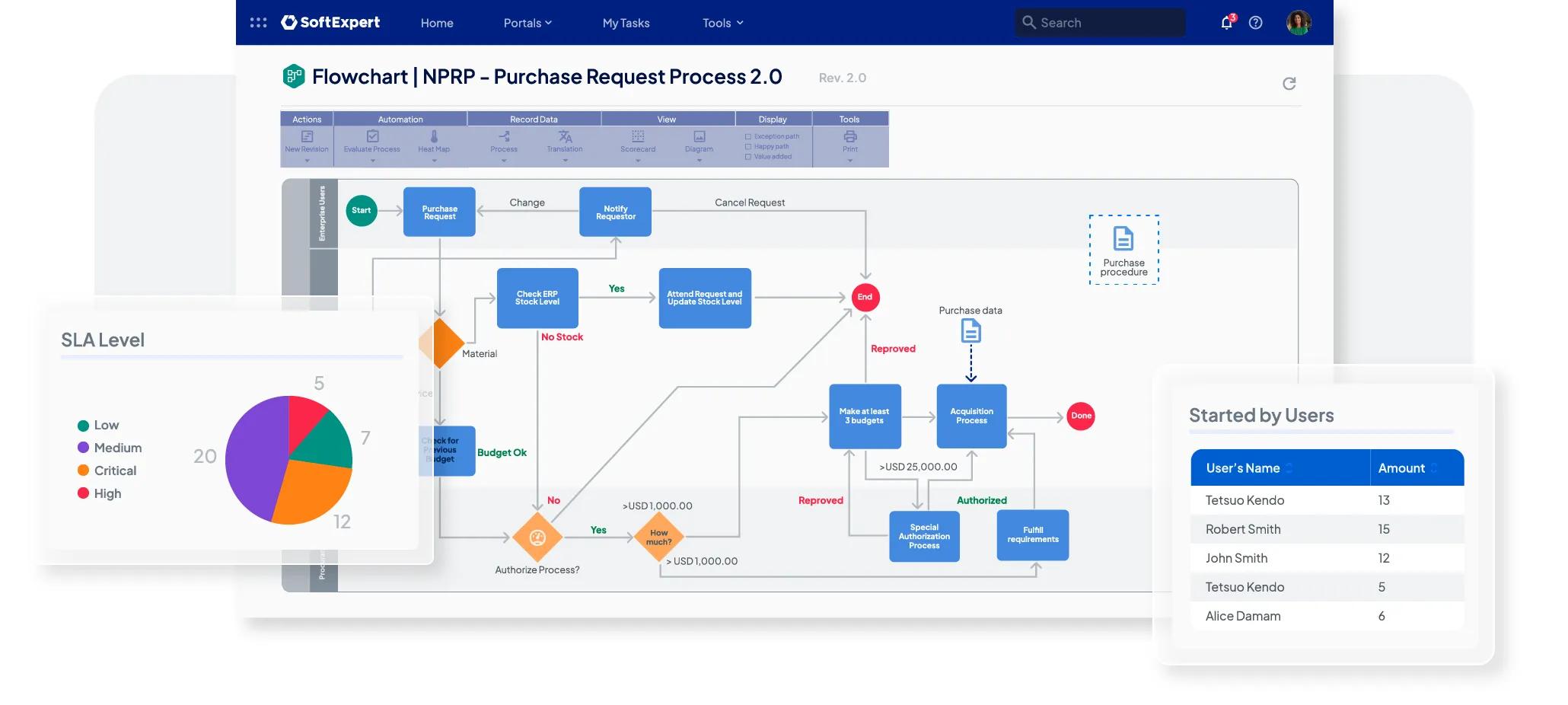Click the Translation icon
Viewport: 1568px width, 705px height.
[565, 137]
